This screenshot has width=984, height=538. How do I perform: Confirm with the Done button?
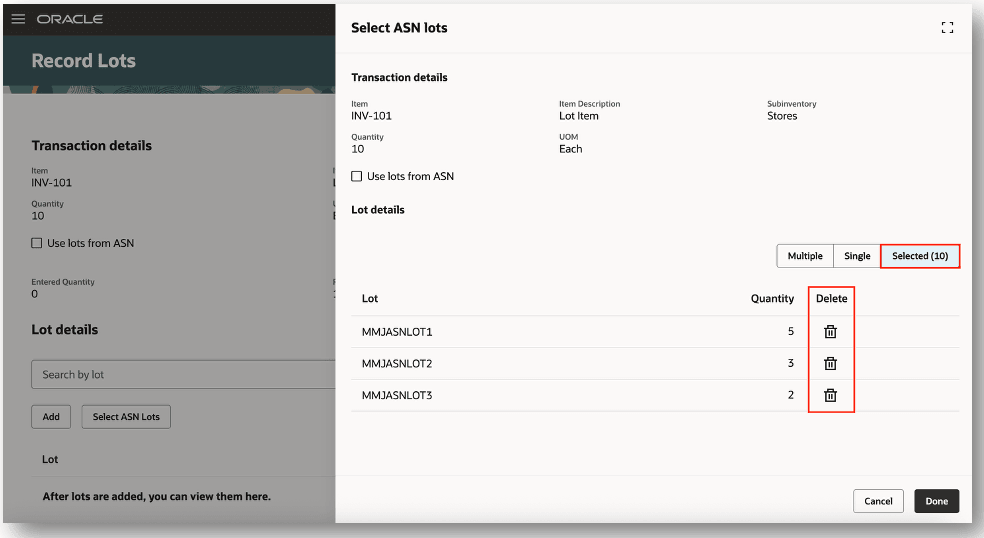coord(936,501)
